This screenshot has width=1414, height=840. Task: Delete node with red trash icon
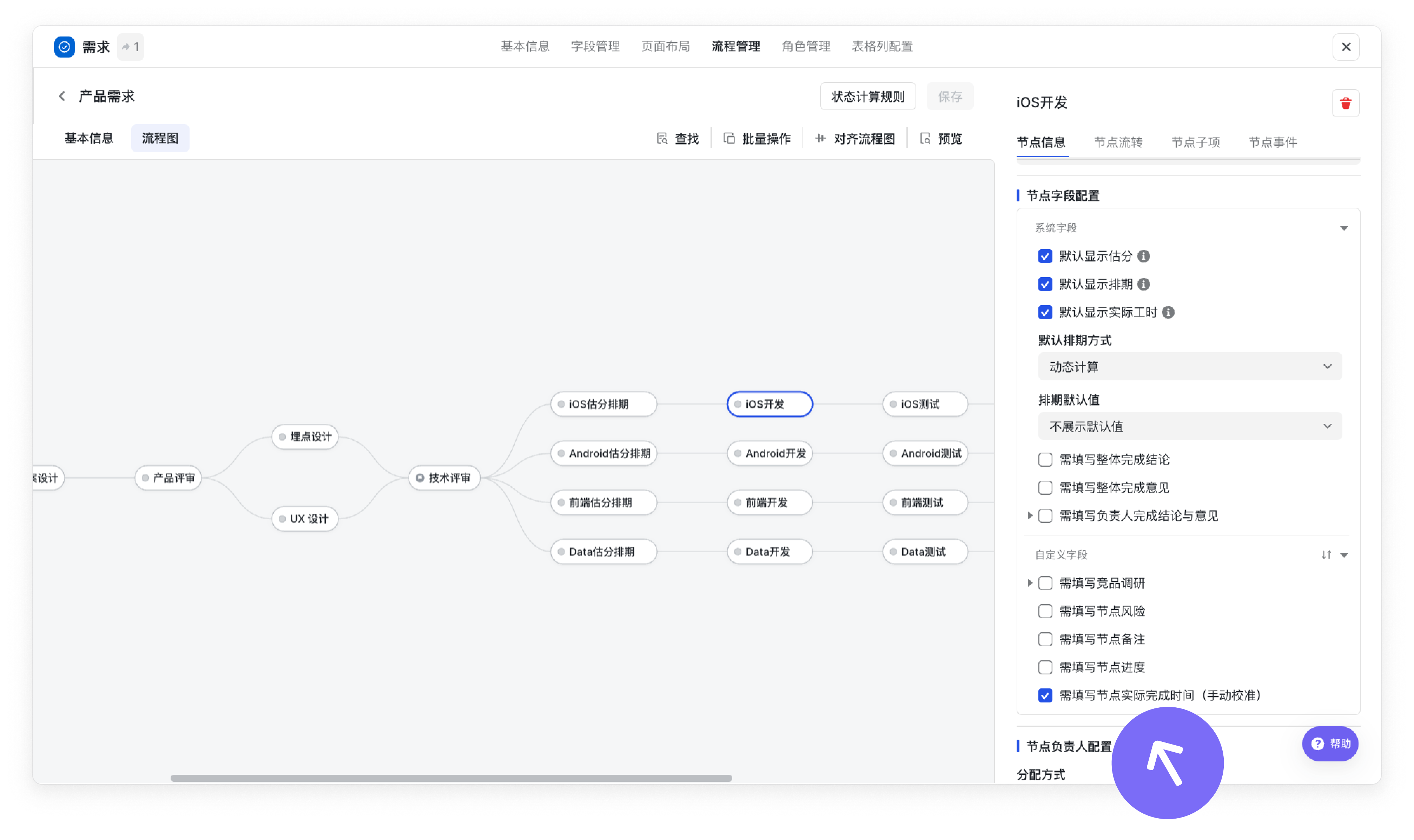point(1346,103)
